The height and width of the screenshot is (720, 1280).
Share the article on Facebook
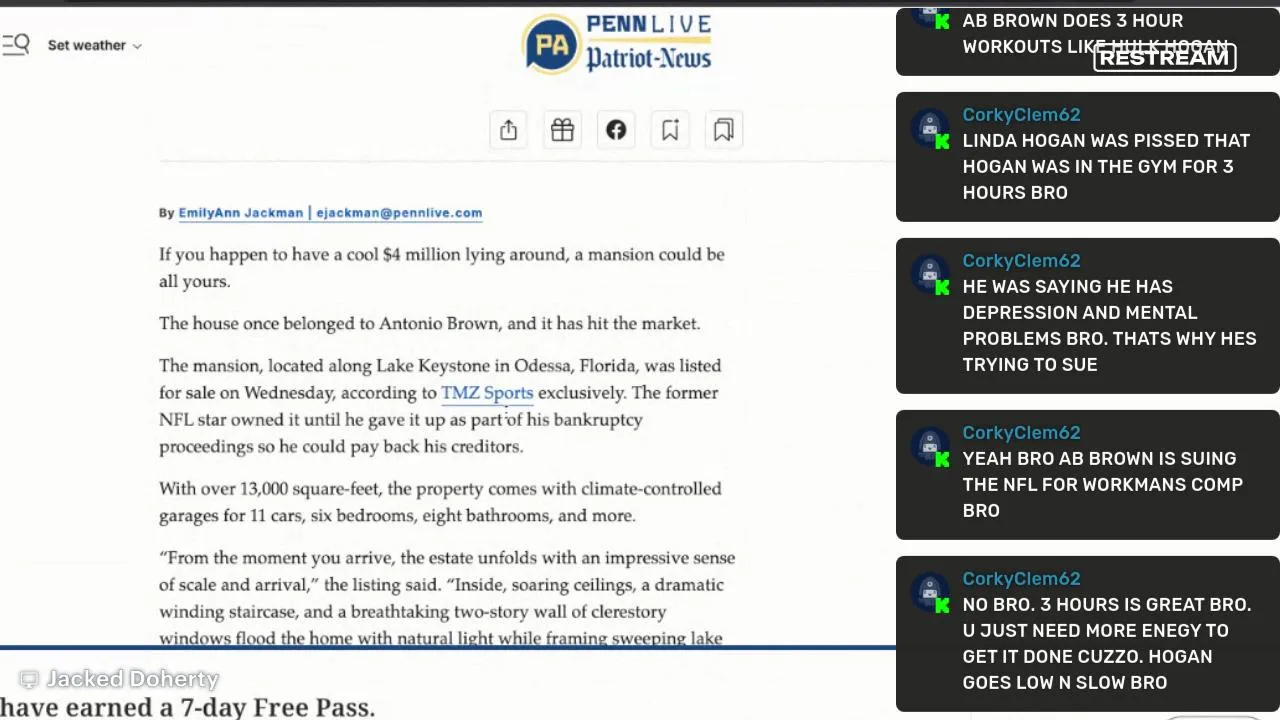coord(616,130)
